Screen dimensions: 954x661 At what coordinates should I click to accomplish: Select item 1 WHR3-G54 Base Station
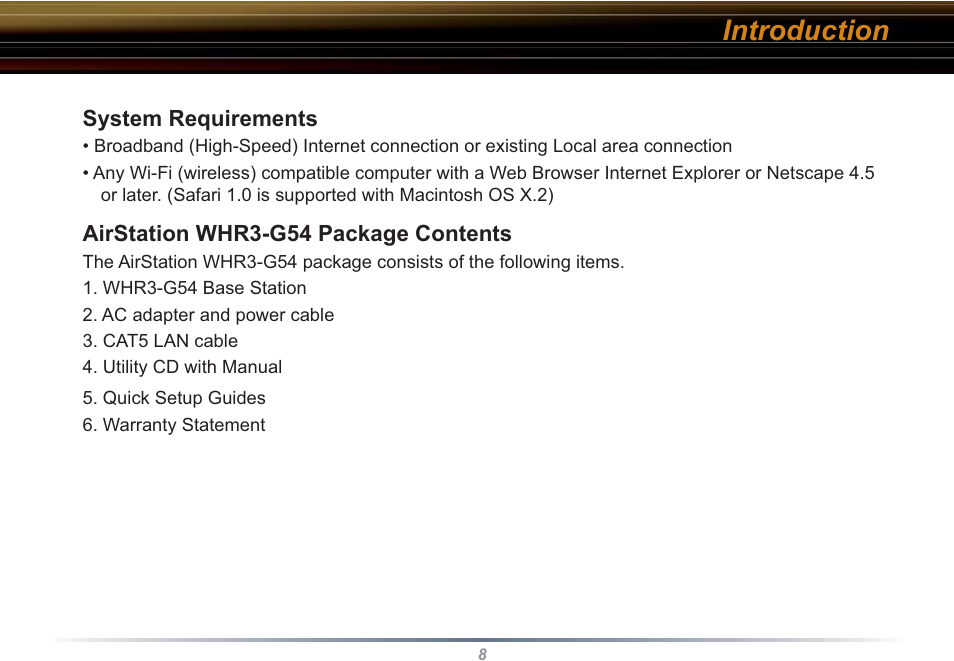tap(195, 288)
